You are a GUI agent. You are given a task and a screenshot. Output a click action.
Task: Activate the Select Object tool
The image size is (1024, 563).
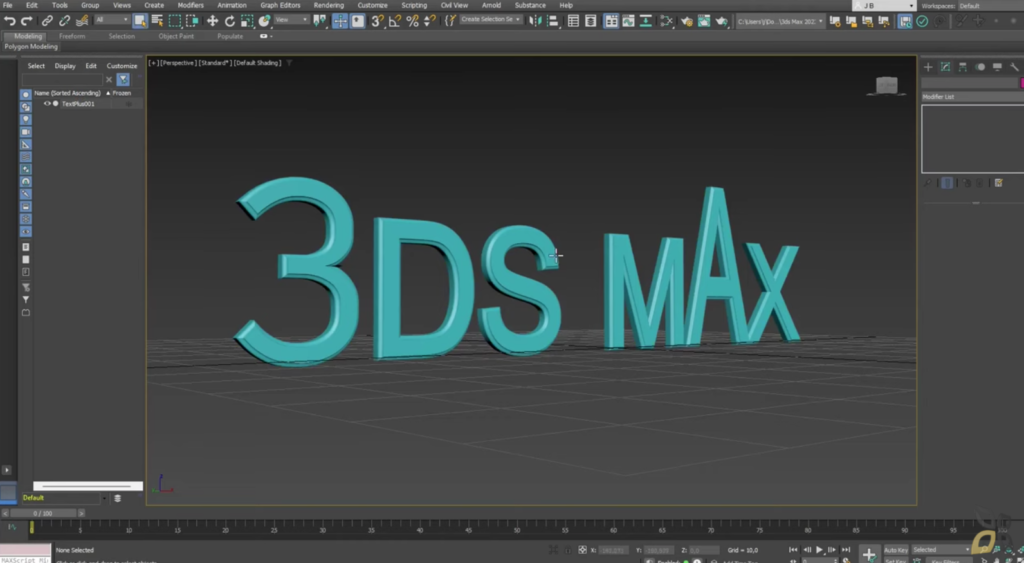pyautogui.click(x=140, y=21)
